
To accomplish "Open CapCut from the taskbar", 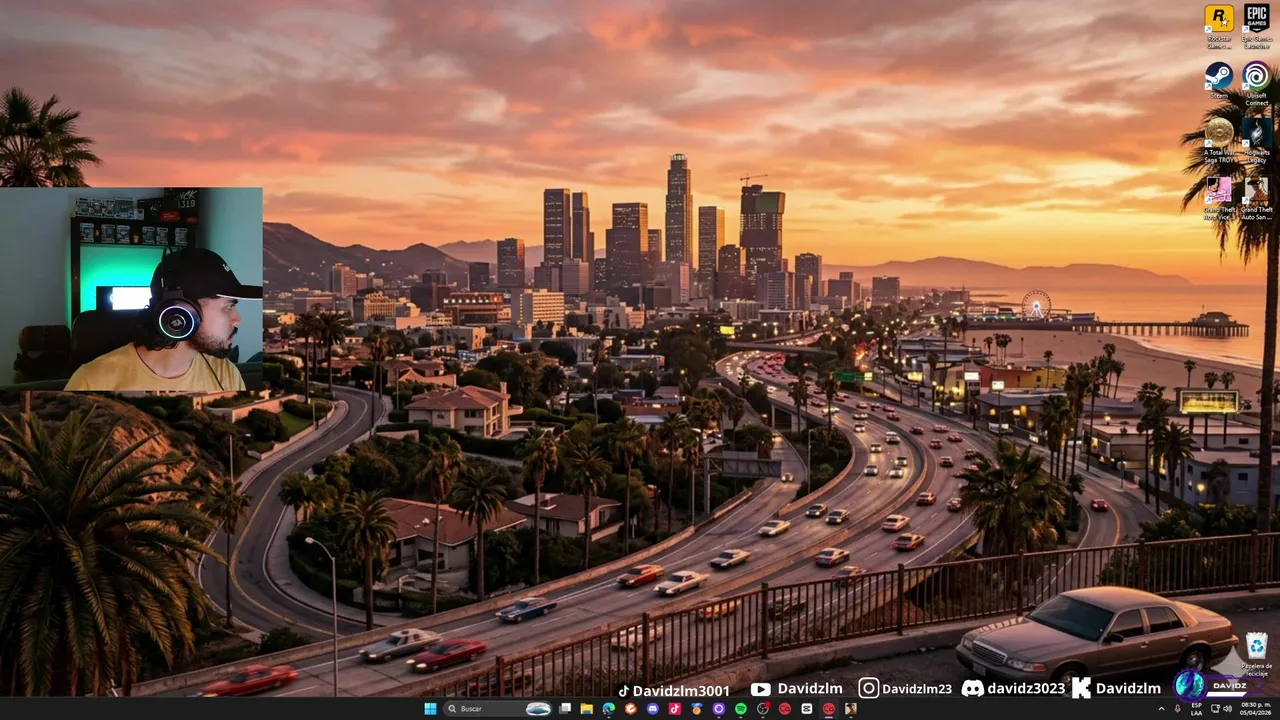I will tap(807, 709).
